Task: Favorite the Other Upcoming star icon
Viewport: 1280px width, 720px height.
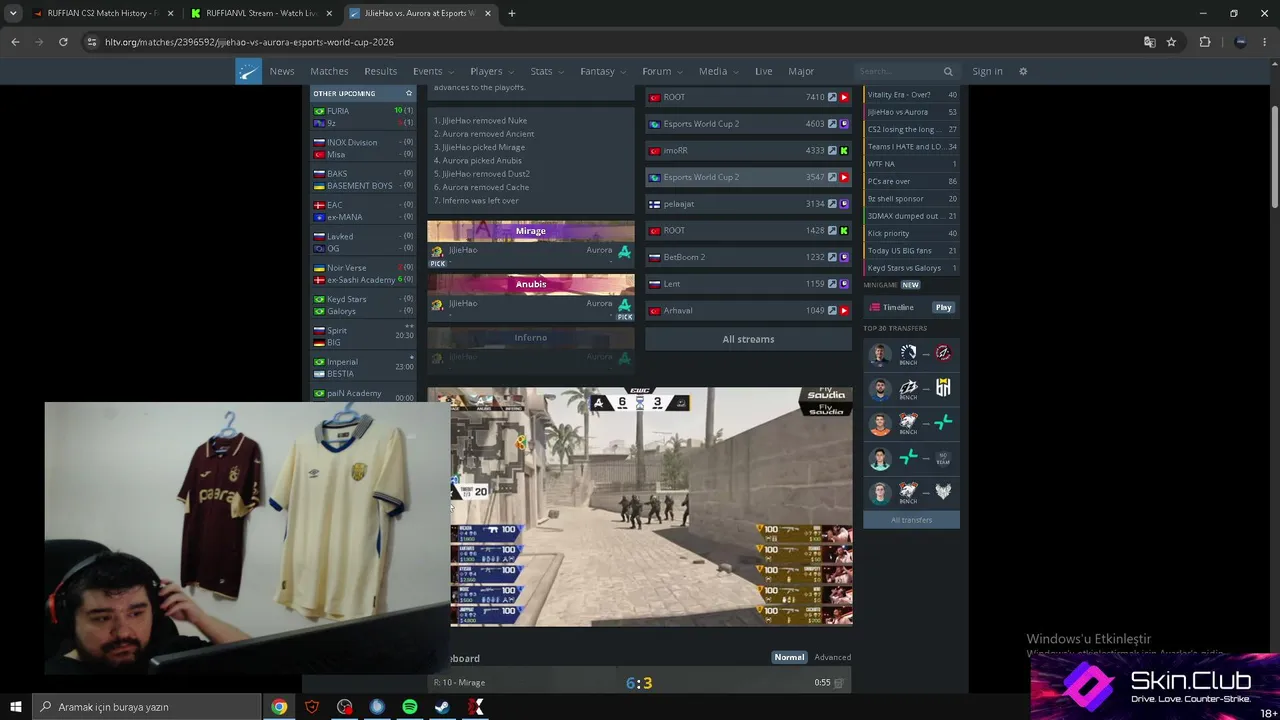Action: click(408, 93)
